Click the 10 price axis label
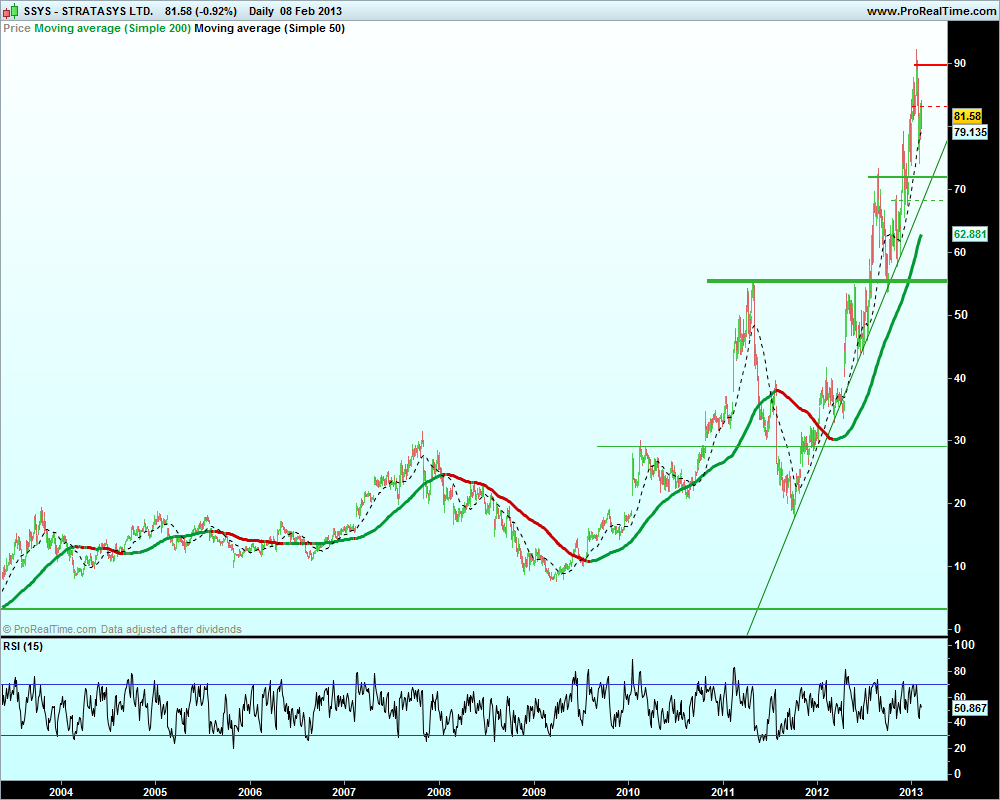 click(x=960, y=566)
